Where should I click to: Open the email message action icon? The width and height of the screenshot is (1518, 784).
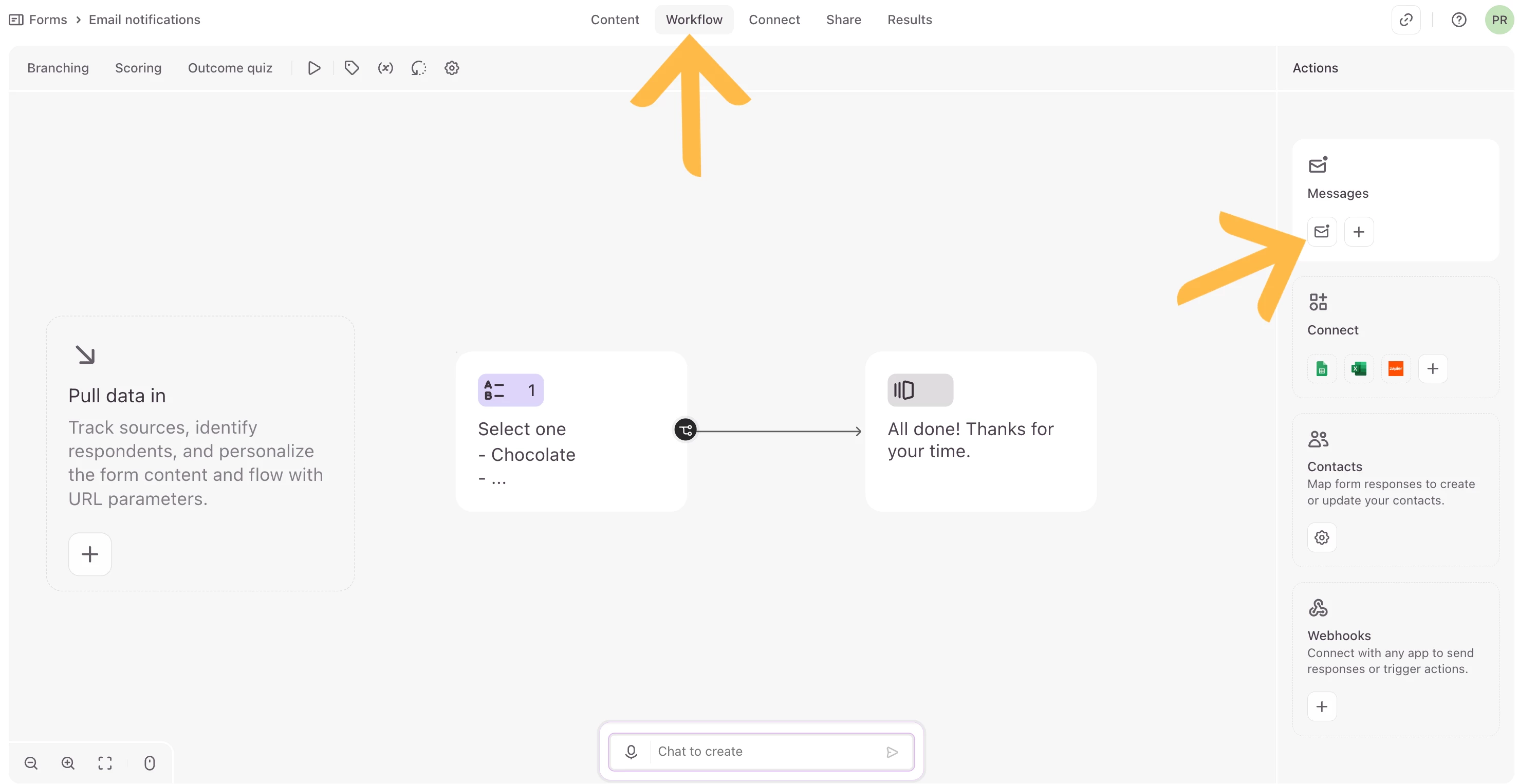point(1321,232)
